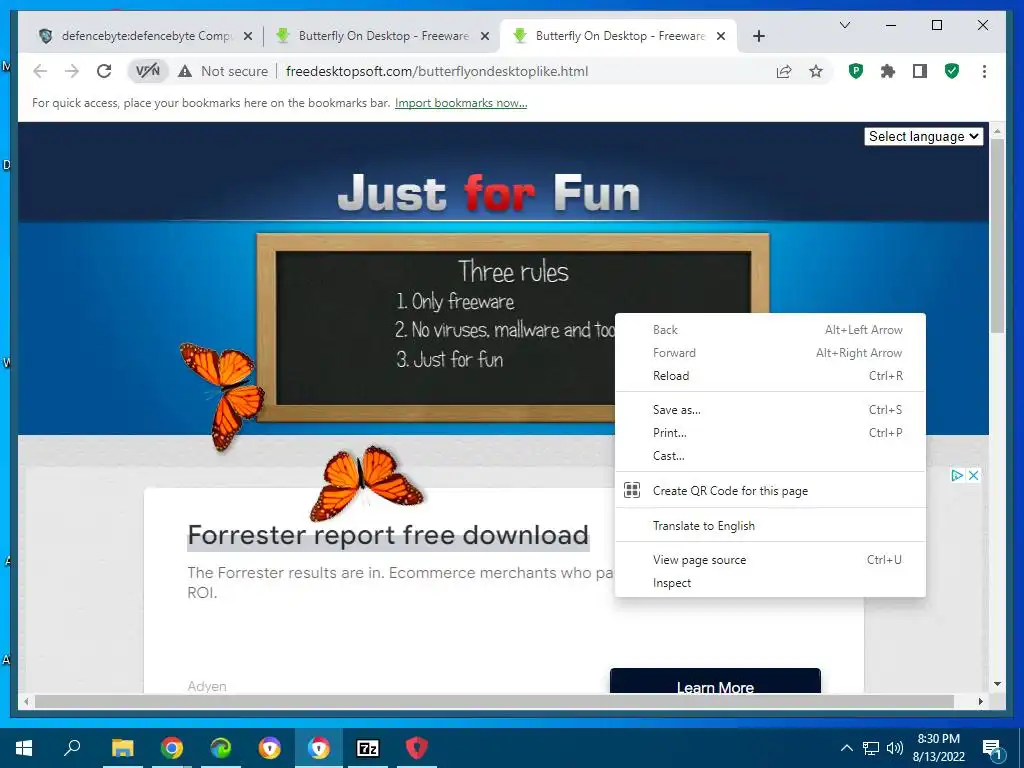Click the Not secure warning icon
The image size is (1024, 768).
[185, 71]
